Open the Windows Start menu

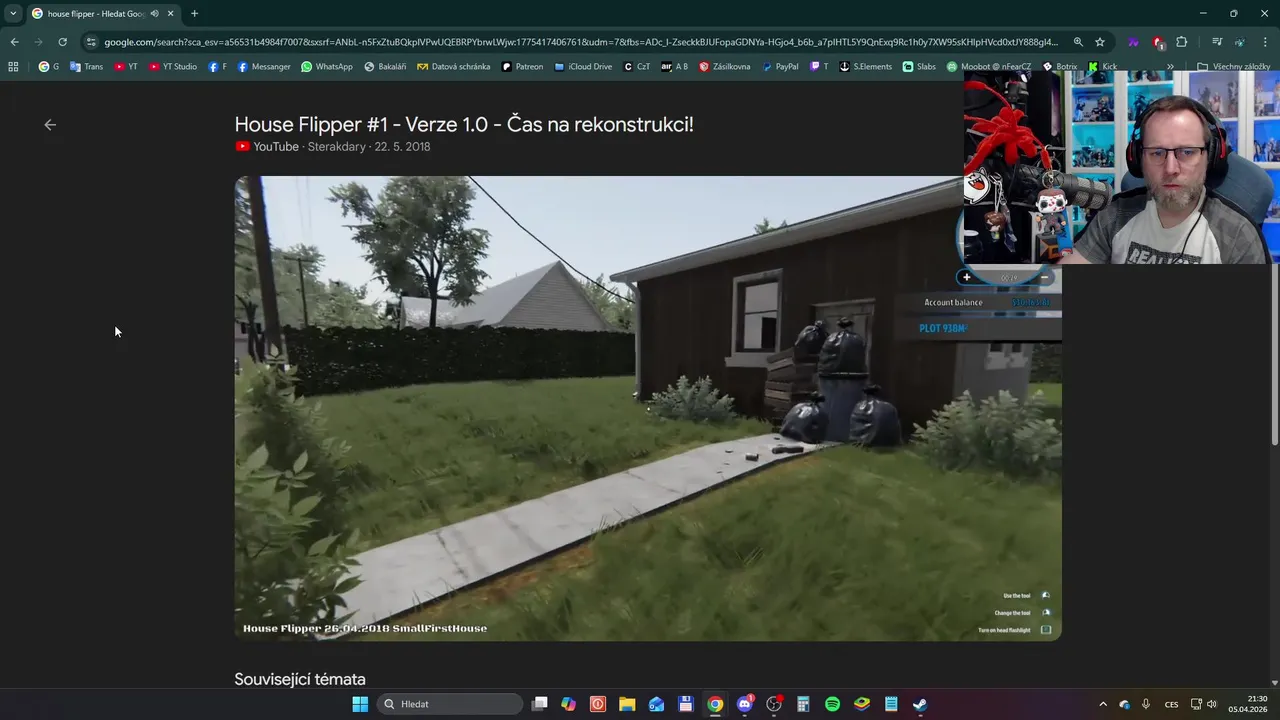(x=360, y=704)
